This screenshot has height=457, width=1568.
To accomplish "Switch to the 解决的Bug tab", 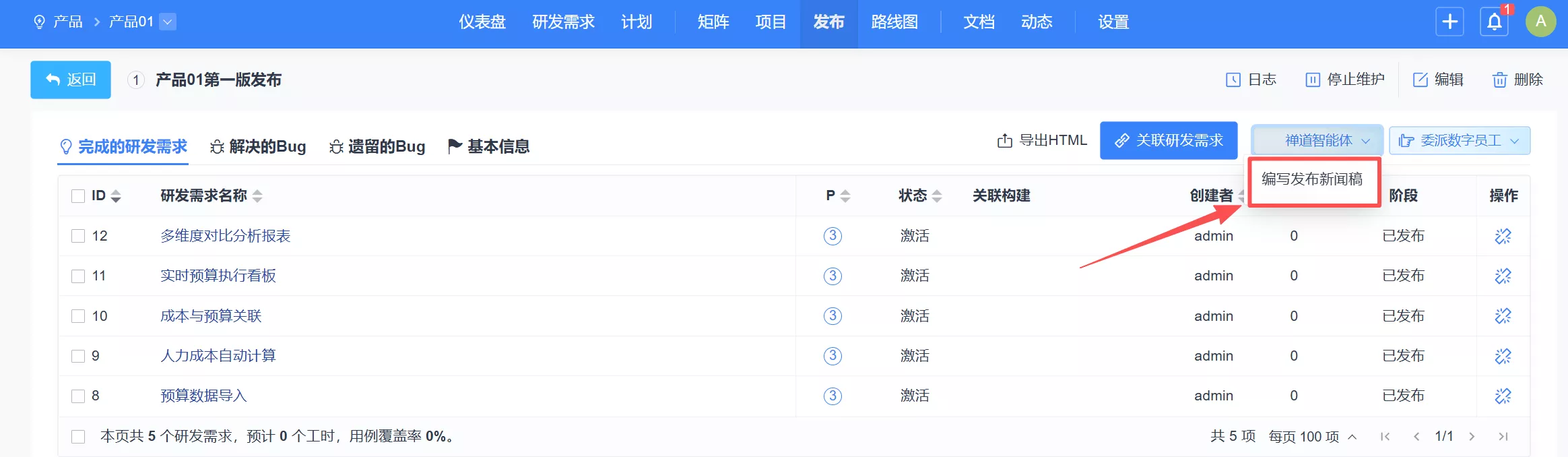I will pos(259,146).
